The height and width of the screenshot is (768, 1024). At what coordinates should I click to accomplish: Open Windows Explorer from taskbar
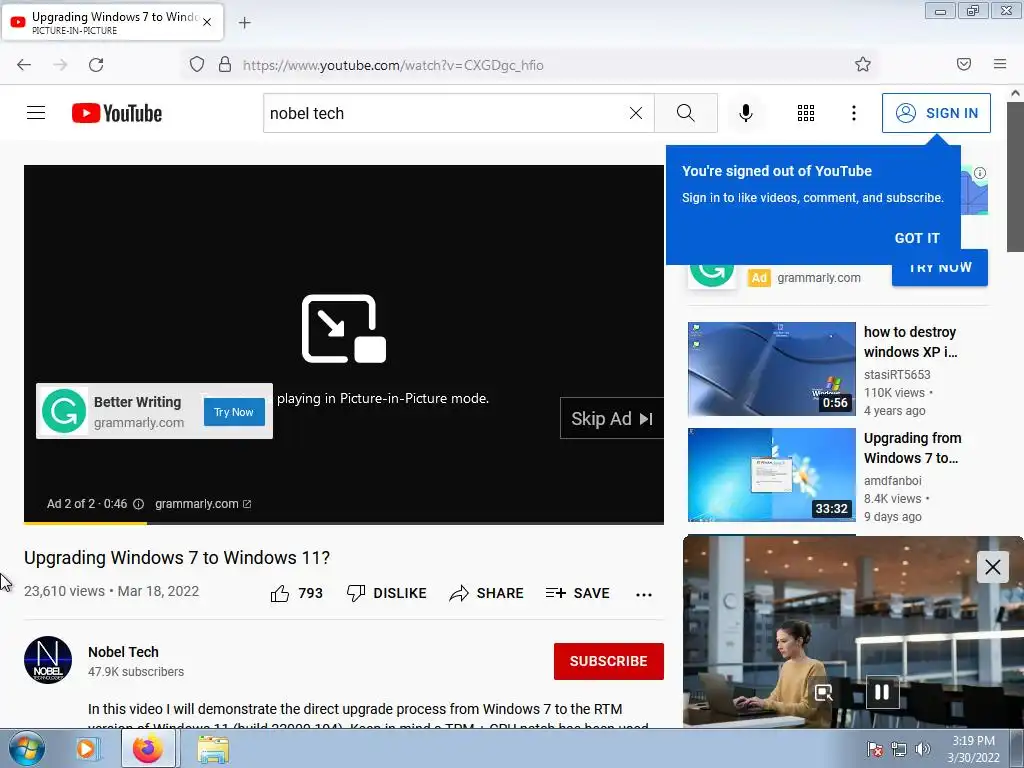(213, 749)
